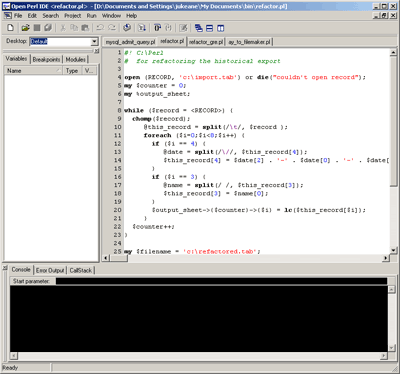Screen dimensions: 400x374
Task: Sort by the Name column header
Action: pyautogui.click(x=33, y=71)
